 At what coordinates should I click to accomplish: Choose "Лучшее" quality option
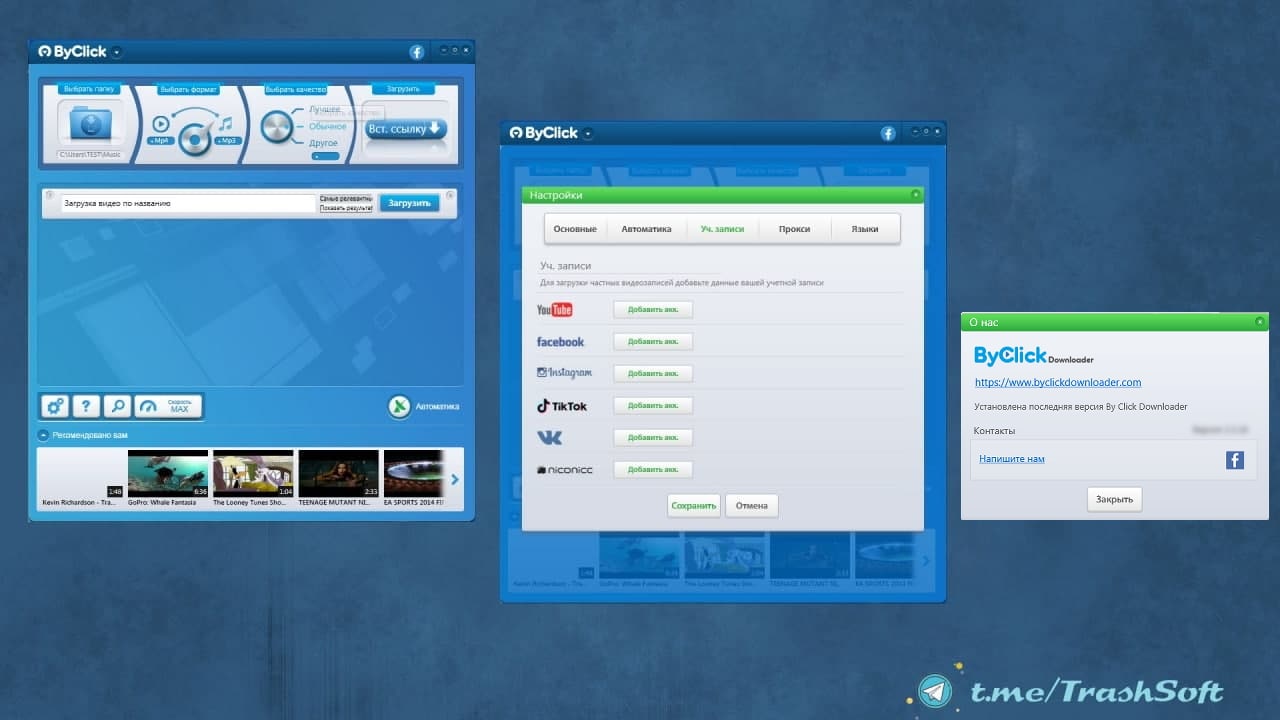325,109
